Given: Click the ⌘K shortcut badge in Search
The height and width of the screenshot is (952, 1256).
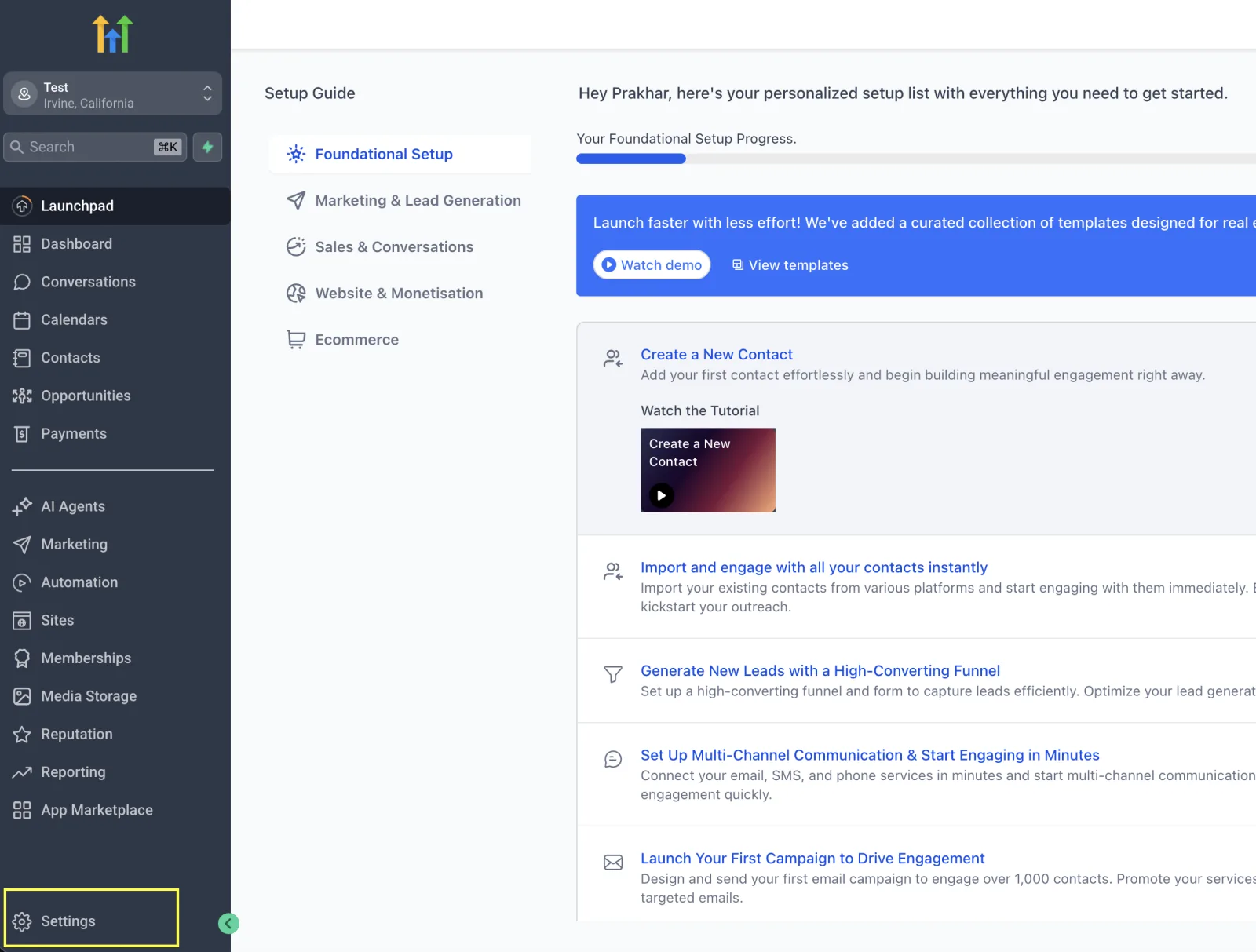Looking at the screenshot, I should (x=168, y=147).
